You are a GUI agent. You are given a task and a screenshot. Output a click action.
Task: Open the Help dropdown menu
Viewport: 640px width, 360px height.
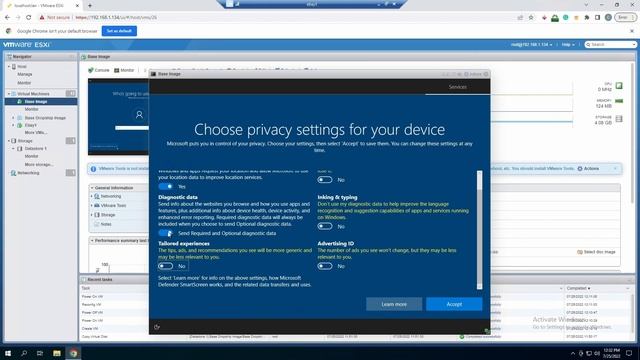click(x=568, y=44)
